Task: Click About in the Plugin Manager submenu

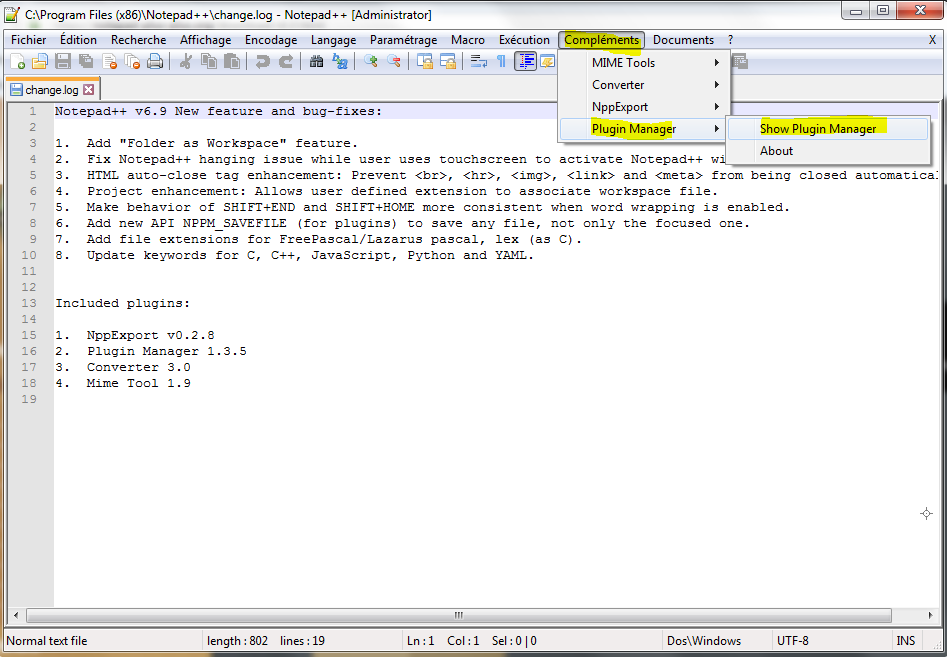Action: (x=776, y=151)
